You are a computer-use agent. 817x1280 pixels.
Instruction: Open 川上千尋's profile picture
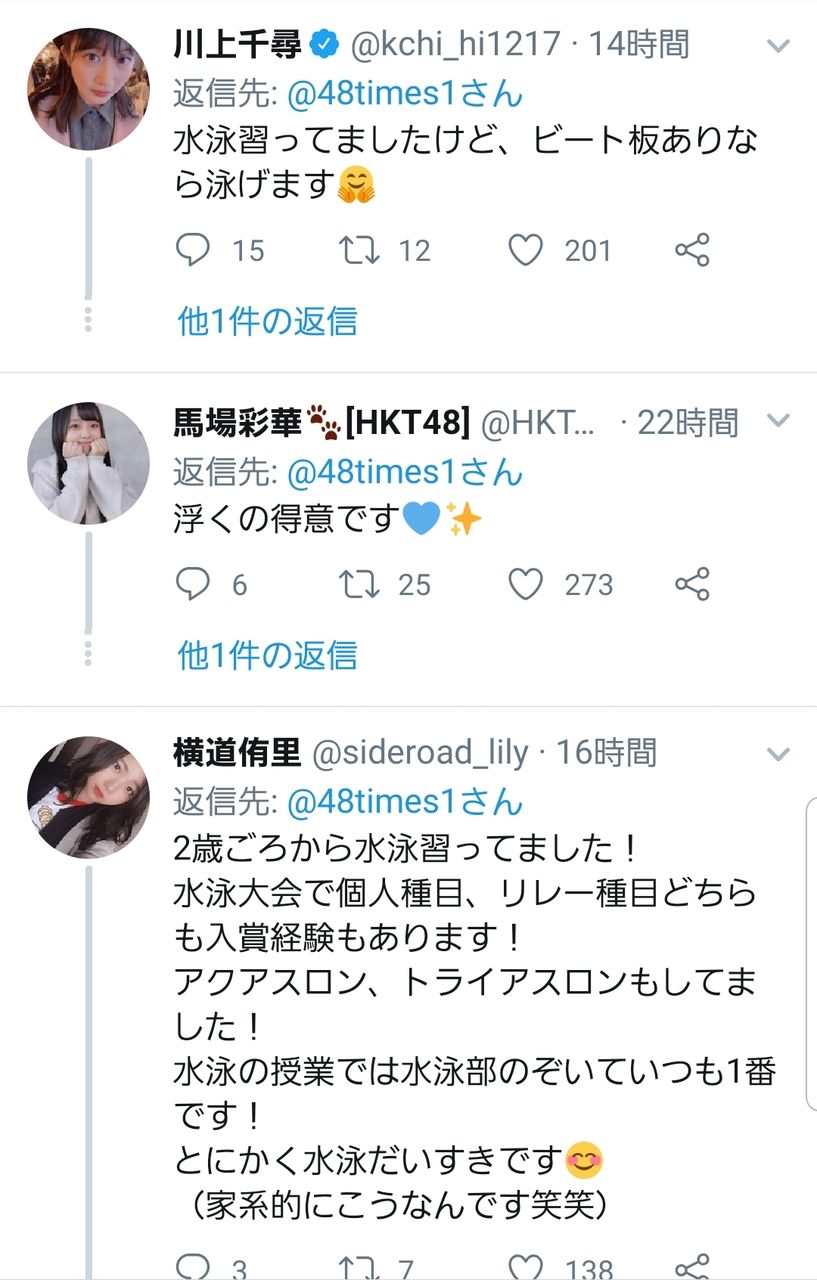88,90
